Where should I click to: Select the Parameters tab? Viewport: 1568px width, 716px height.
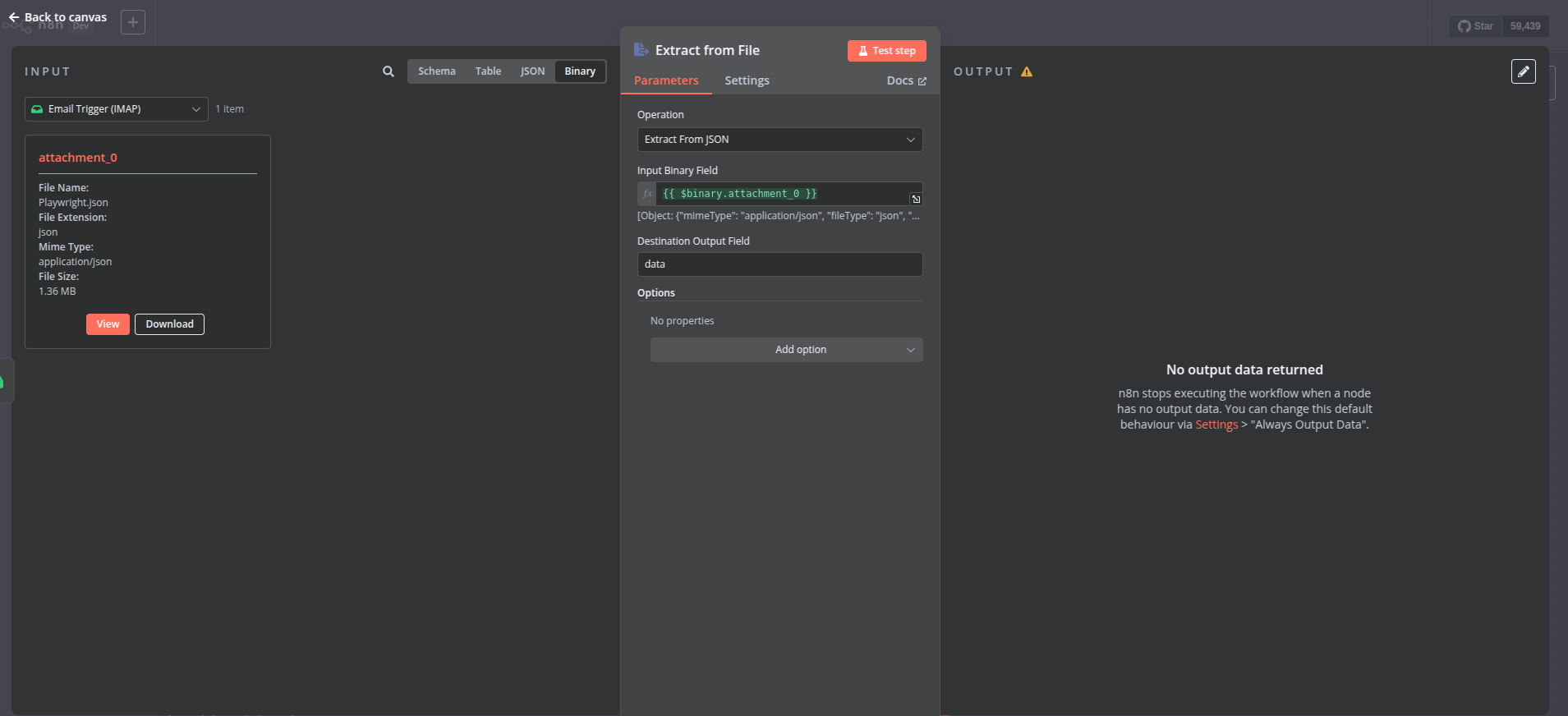click(x=666, y=80)
